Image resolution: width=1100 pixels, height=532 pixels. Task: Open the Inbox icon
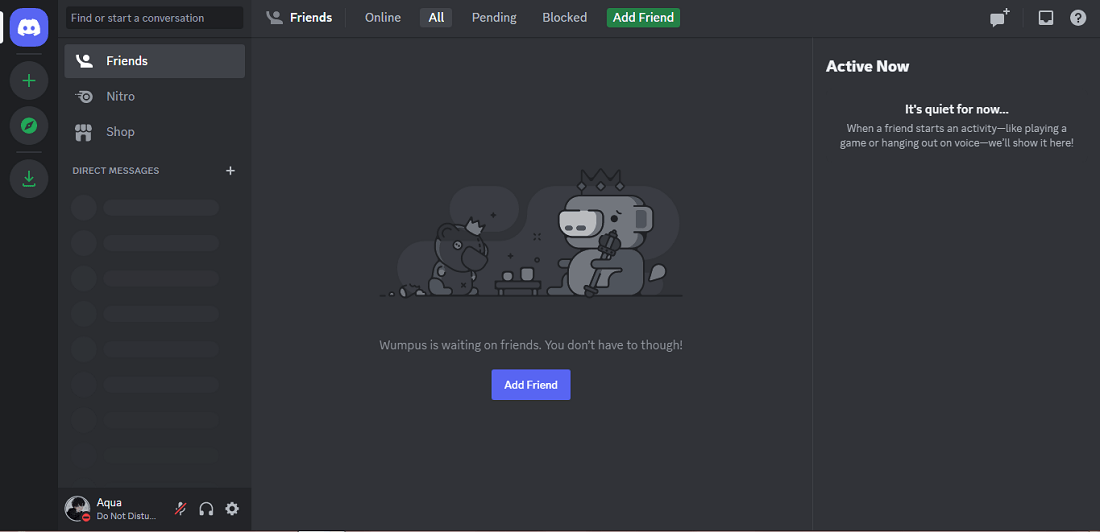1045,18
